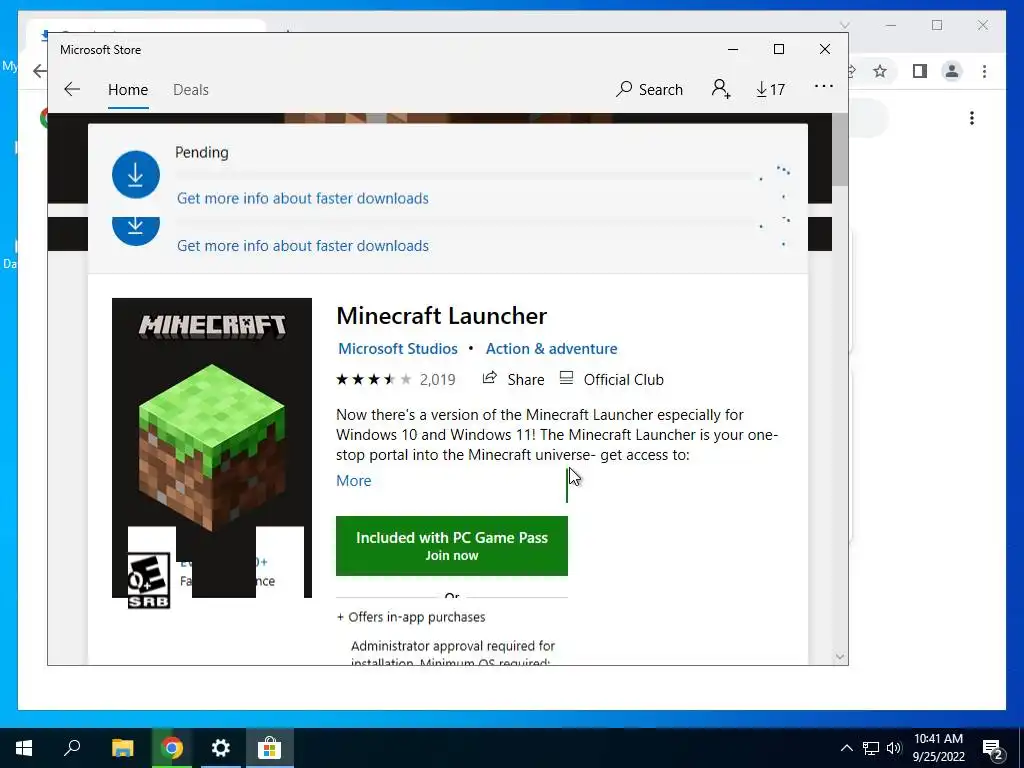This screenshot has height=768, width=1024.
Task: Click Chrome's tab search chevron
Action: (x=844, y=25)
